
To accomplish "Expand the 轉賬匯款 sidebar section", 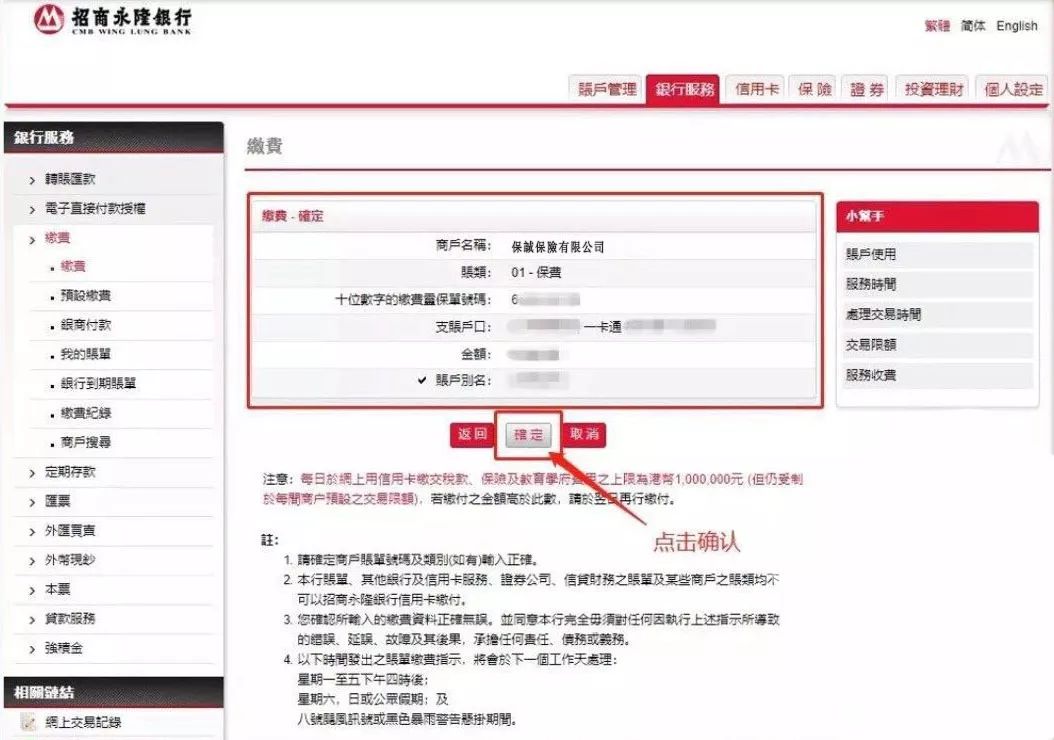I will click(70, 179).
